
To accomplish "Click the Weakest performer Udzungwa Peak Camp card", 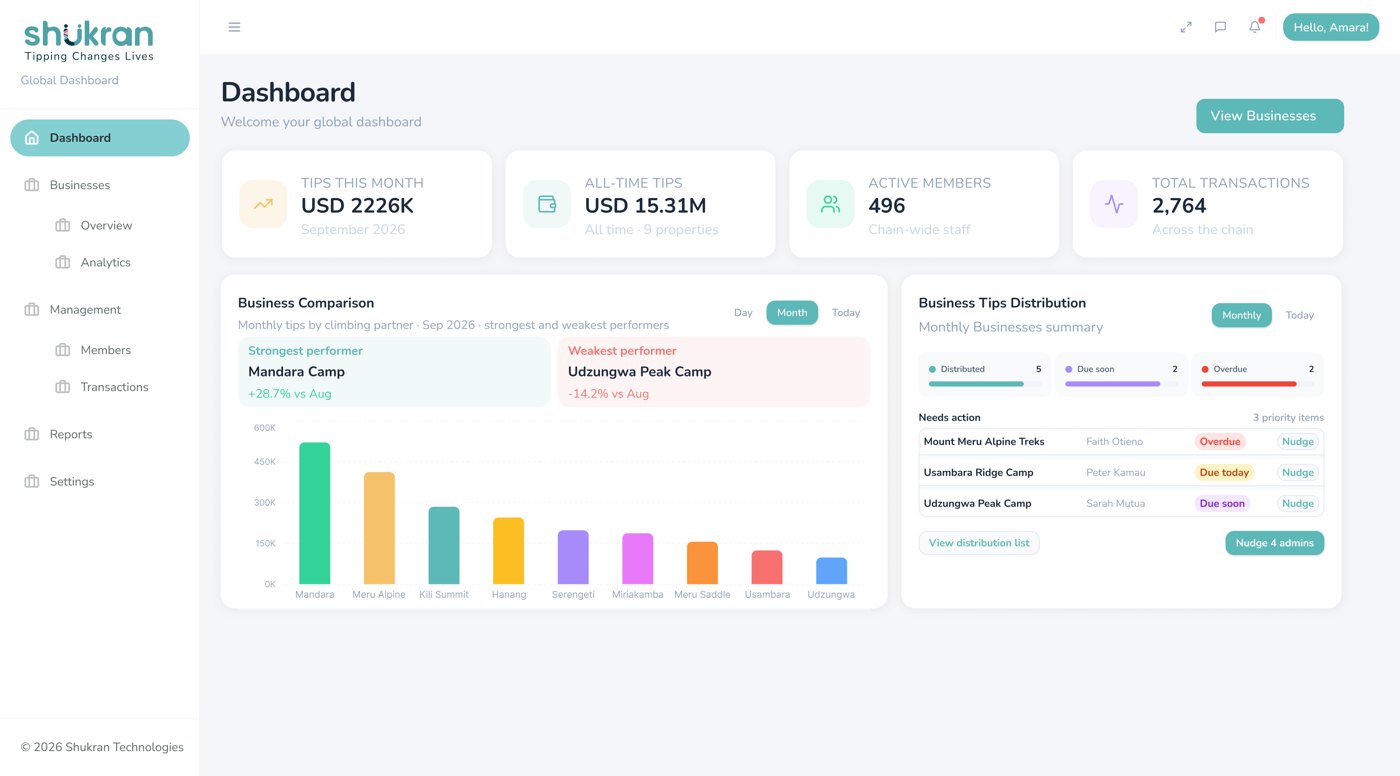I will (x=714, y=372).
